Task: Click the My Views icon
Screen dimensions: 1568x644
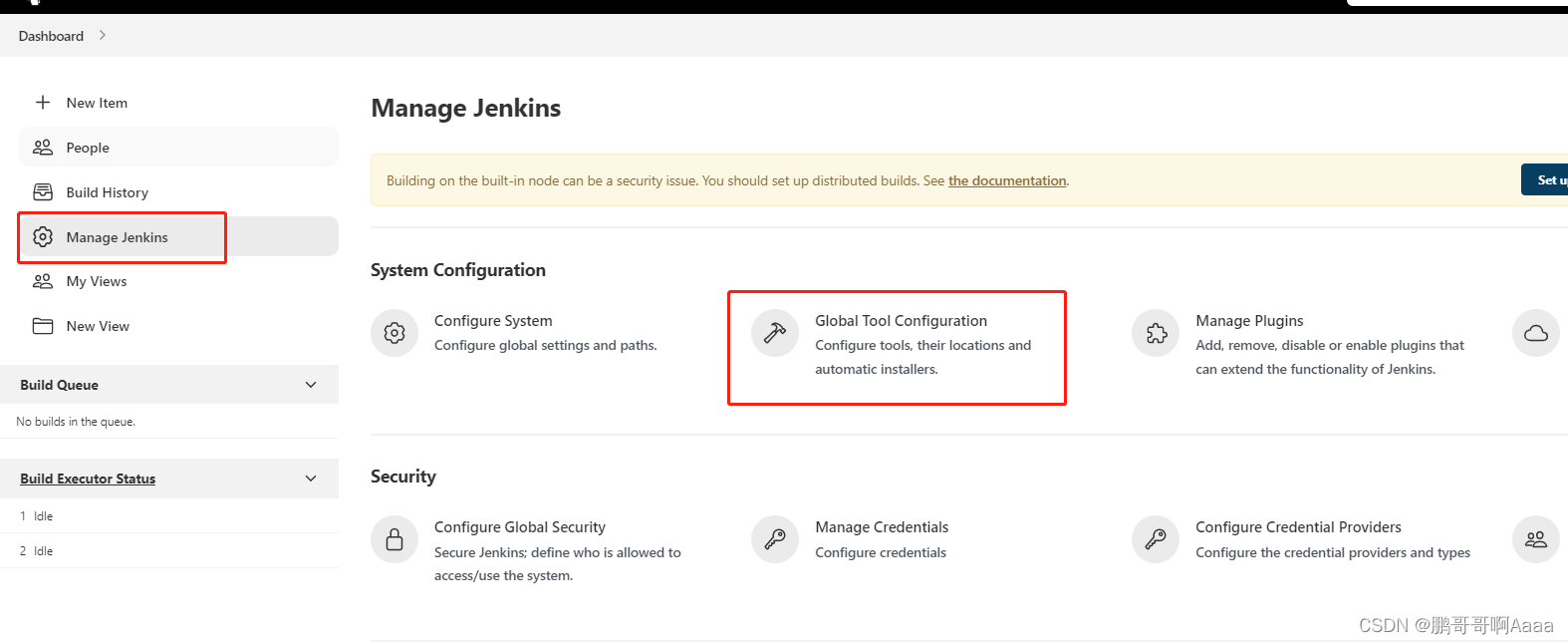Action: point(43,281)
